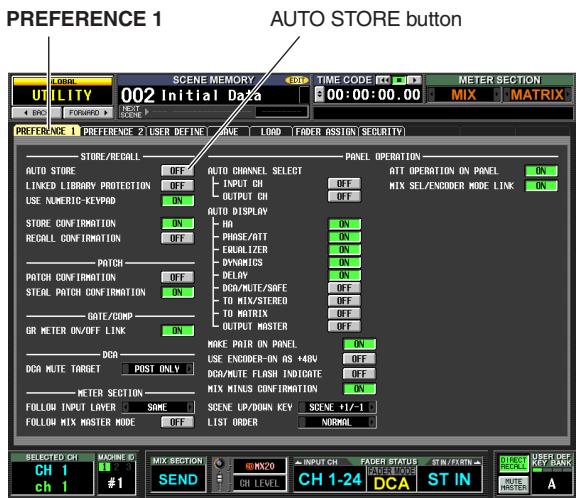Click the right arrow beside MIX meter
The height and width of the screenshot is (498, 579).
point(497,95)
